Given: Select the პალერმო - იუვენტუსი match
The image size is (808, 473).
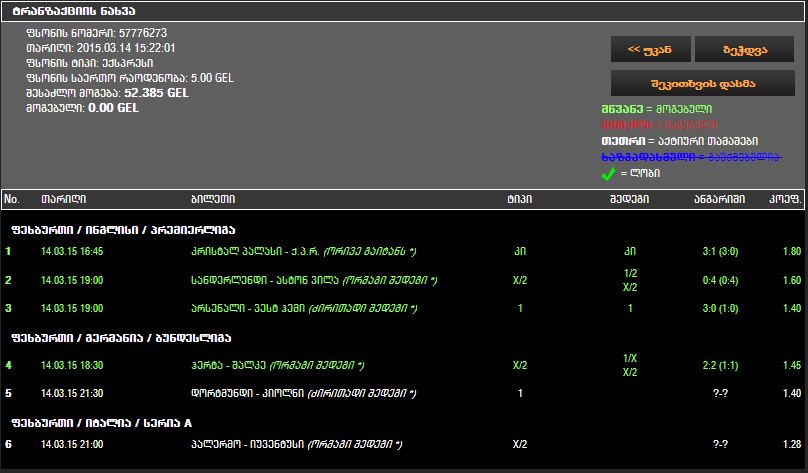Looking at the screenshot, I should coord(297,444).
